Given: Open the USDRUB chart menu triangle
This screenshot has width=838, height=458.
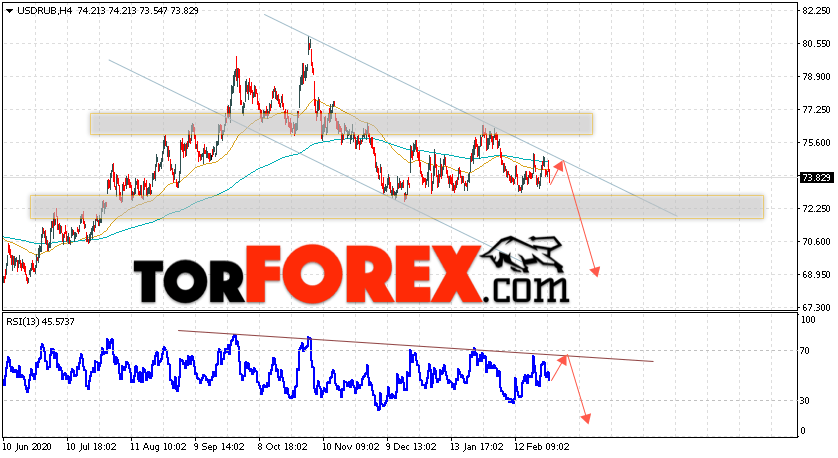Looking at the screenshot, I should coord(9,11).
